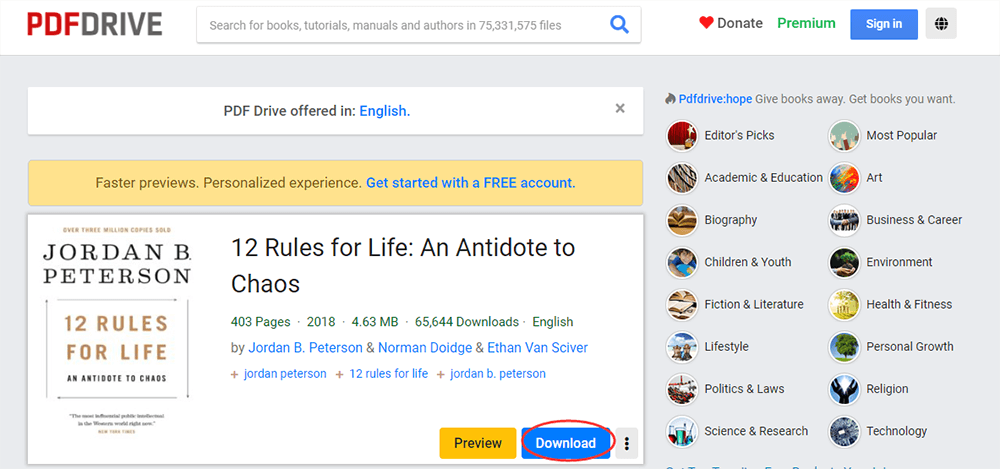The height and width of the screenshot is (469, 1000).
Task: Click the Editor's Picks category icon
Action: point(682,136)
